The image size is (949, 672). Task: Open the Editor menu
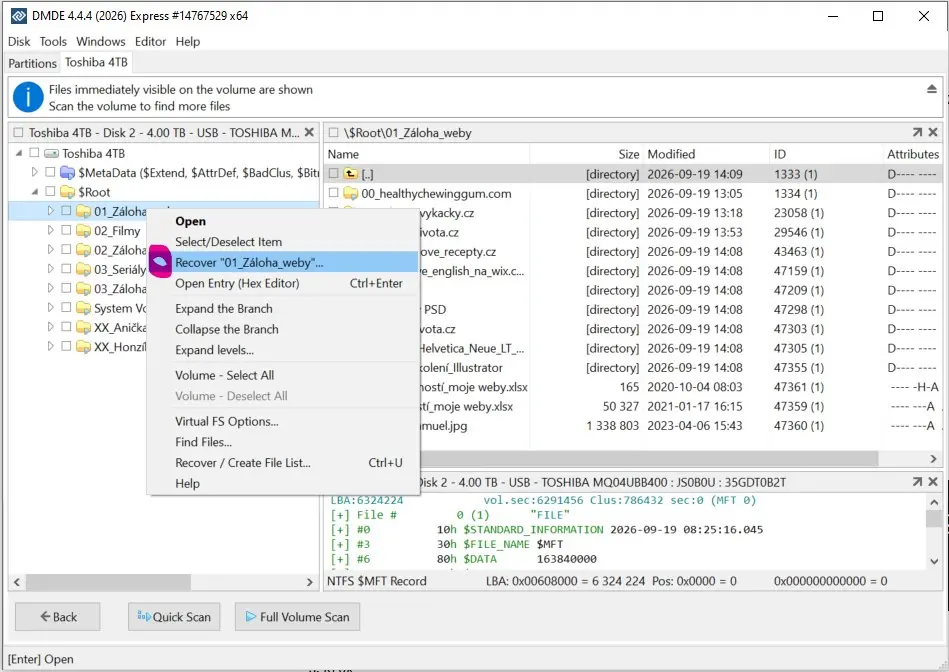(150, 41)
